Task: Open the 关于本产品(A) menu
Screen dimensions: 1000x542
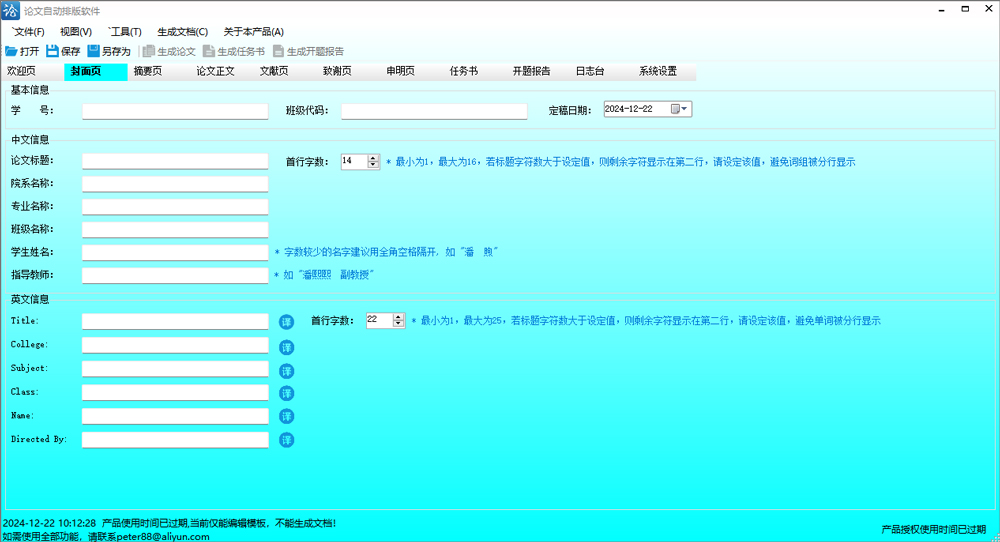Action: click(x=253, y=32)
